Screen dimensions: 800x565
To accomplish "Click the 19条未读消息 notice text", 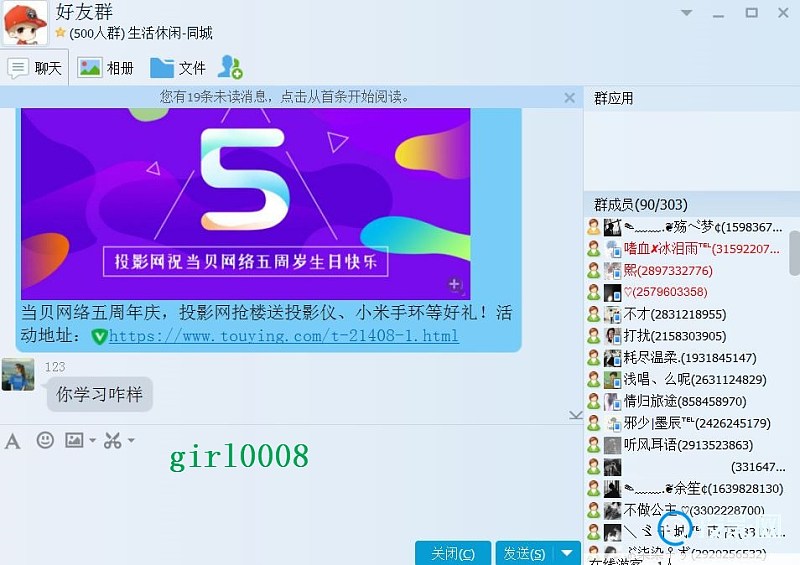I will point(285,96).
